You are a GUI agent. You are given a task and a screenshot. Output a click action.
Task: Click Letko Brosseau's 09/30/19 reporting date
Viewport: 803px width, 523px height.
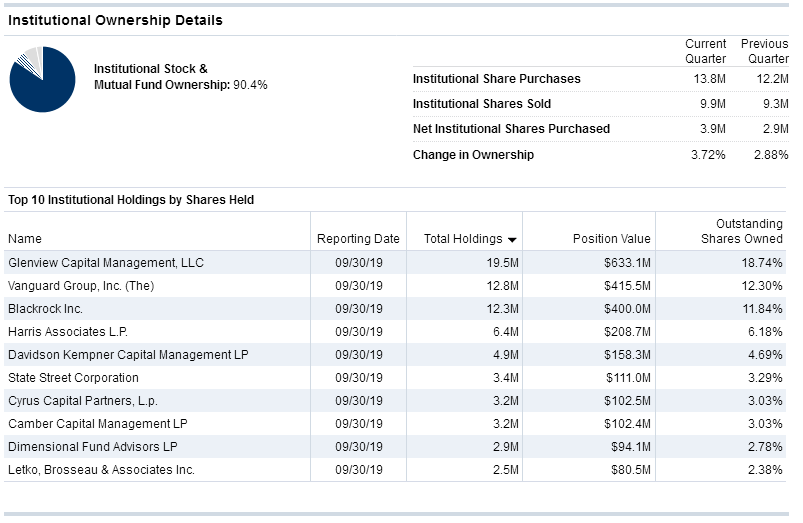(358, 470)
